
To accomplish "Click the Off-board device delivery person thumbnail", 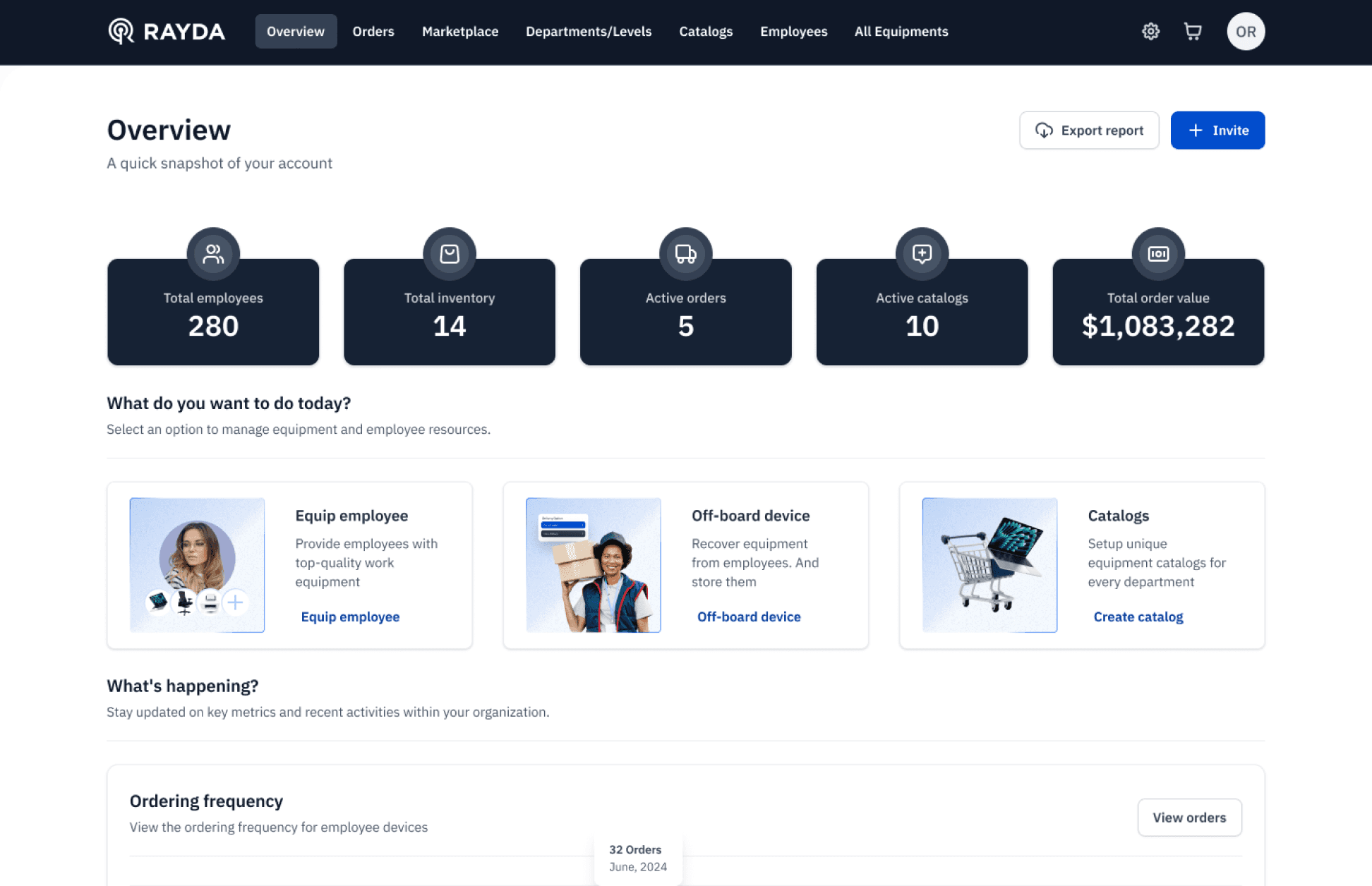I will coord(594,565).
